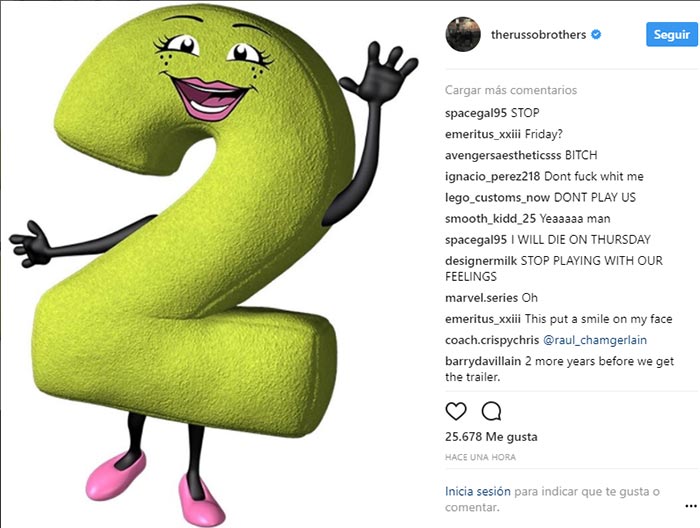This screenshot has width=700, height=528.
Task: Follow the account with Seguir button
Action: [x=671, y=34]
